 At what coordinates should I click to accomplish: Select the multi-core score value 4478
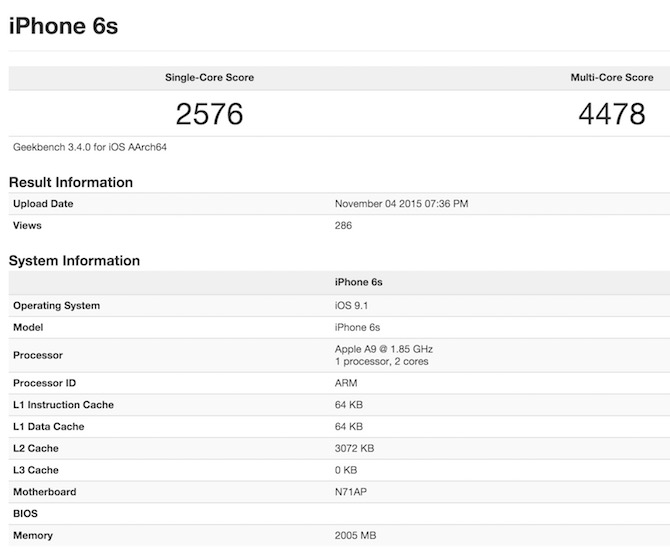[611, 114]
